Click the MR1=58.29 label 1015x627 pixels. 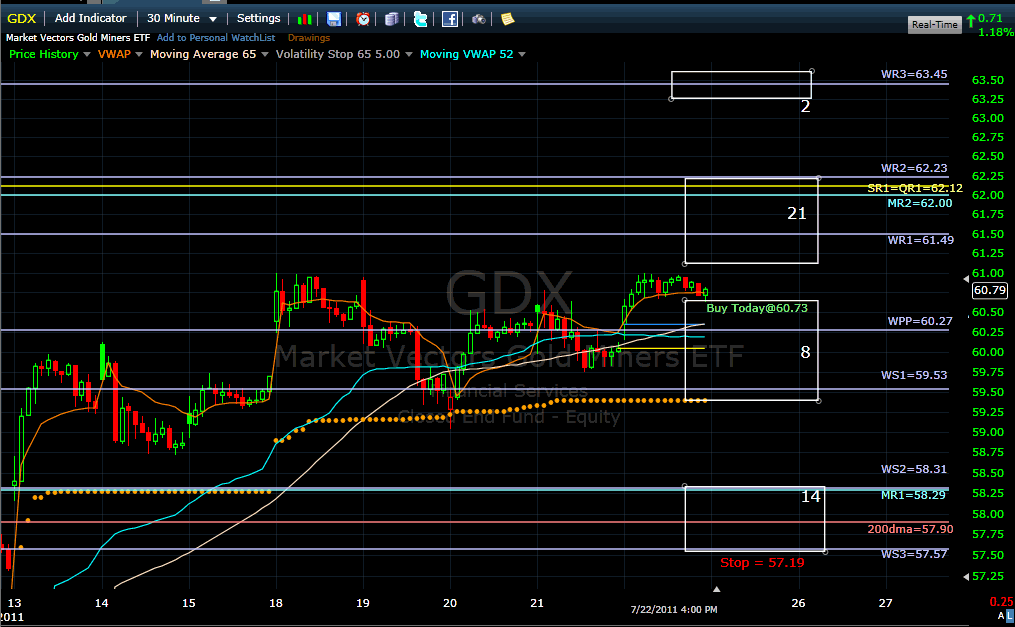[913, 495]
